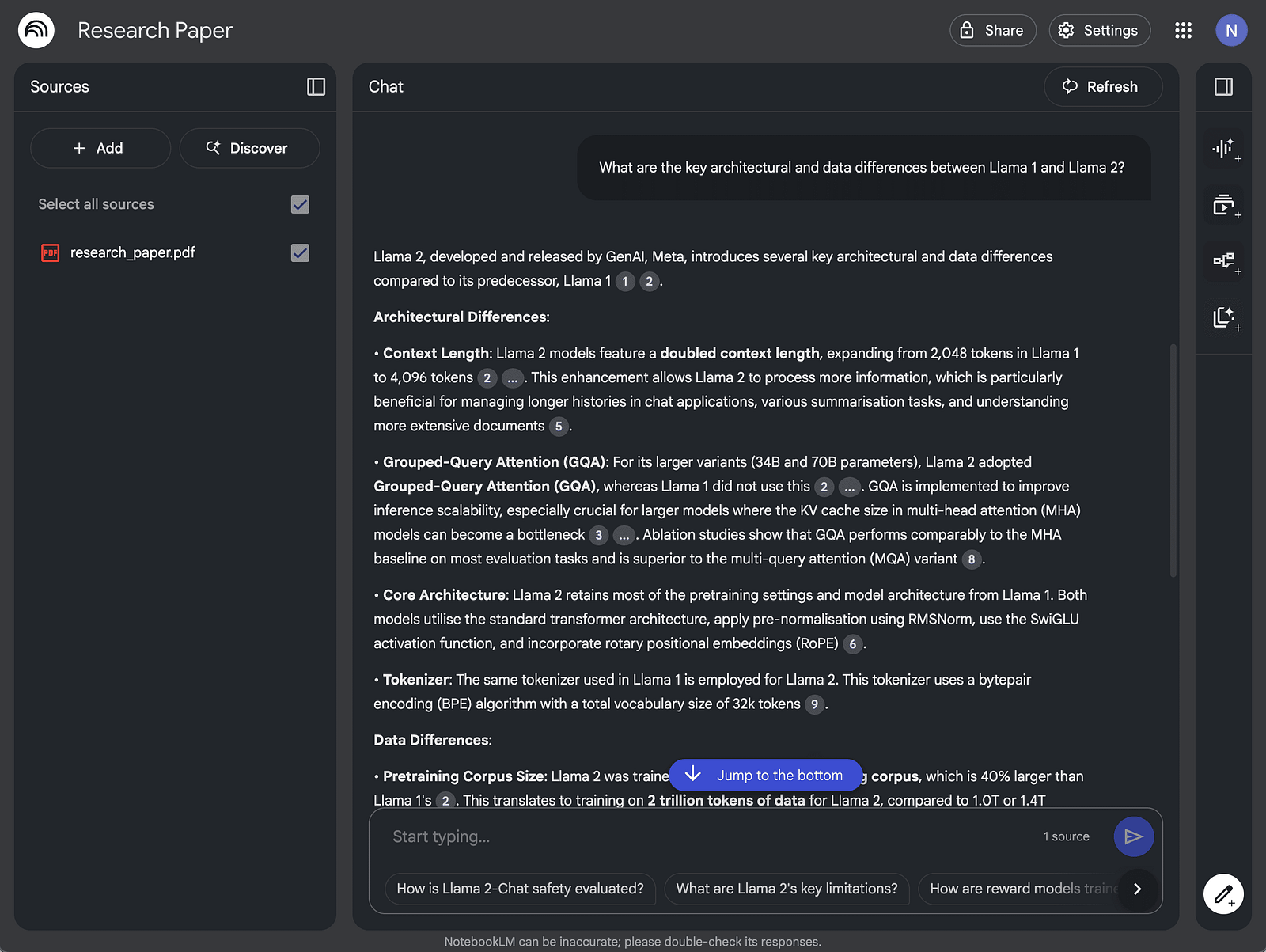Create a Mind Map
Screen dimensions: 1266x952
tap(1224, 261)
